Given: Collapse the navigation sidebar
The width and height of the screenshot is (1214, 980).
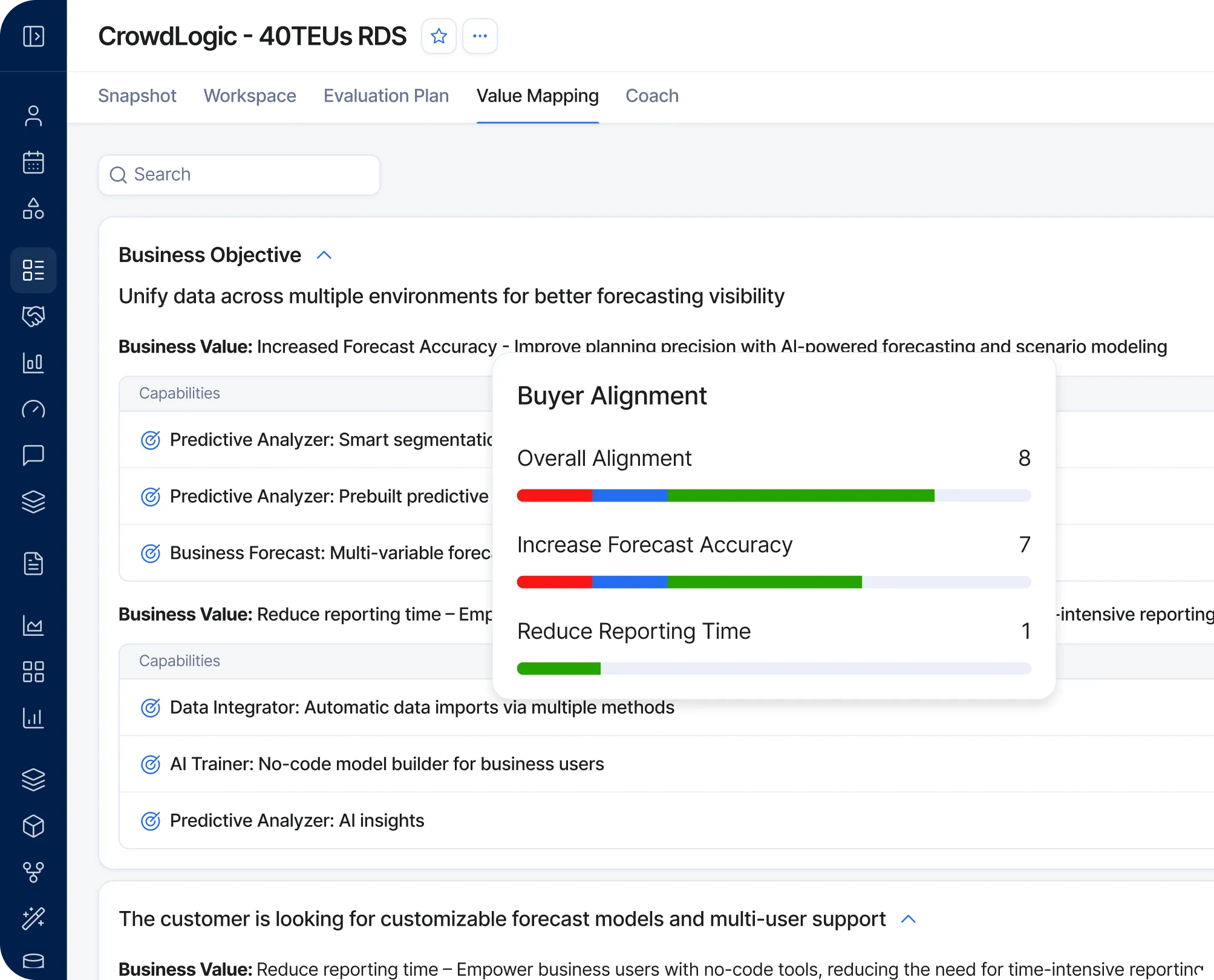Looking at the screenshot, I should tap(34, 36).
